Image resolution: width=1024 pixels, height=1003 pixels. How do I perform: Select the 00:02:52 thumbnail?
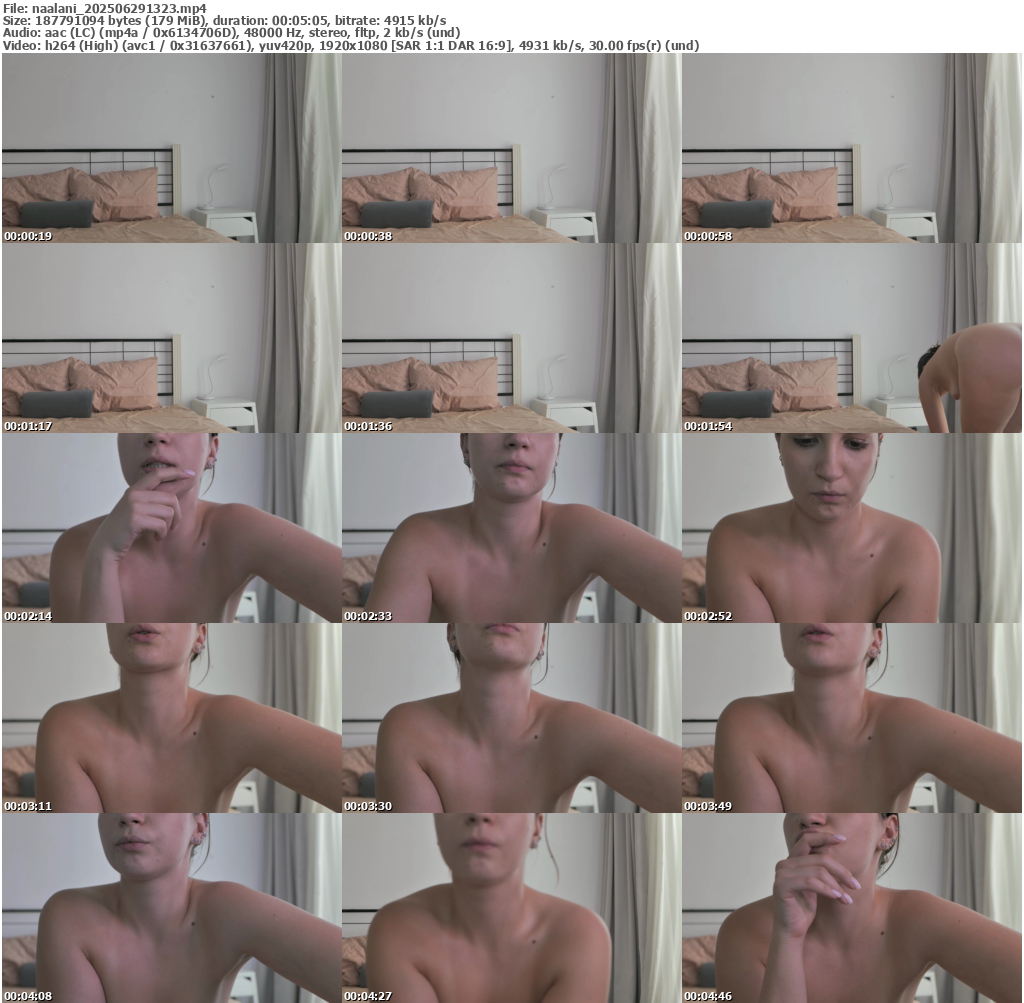(851, 528)
